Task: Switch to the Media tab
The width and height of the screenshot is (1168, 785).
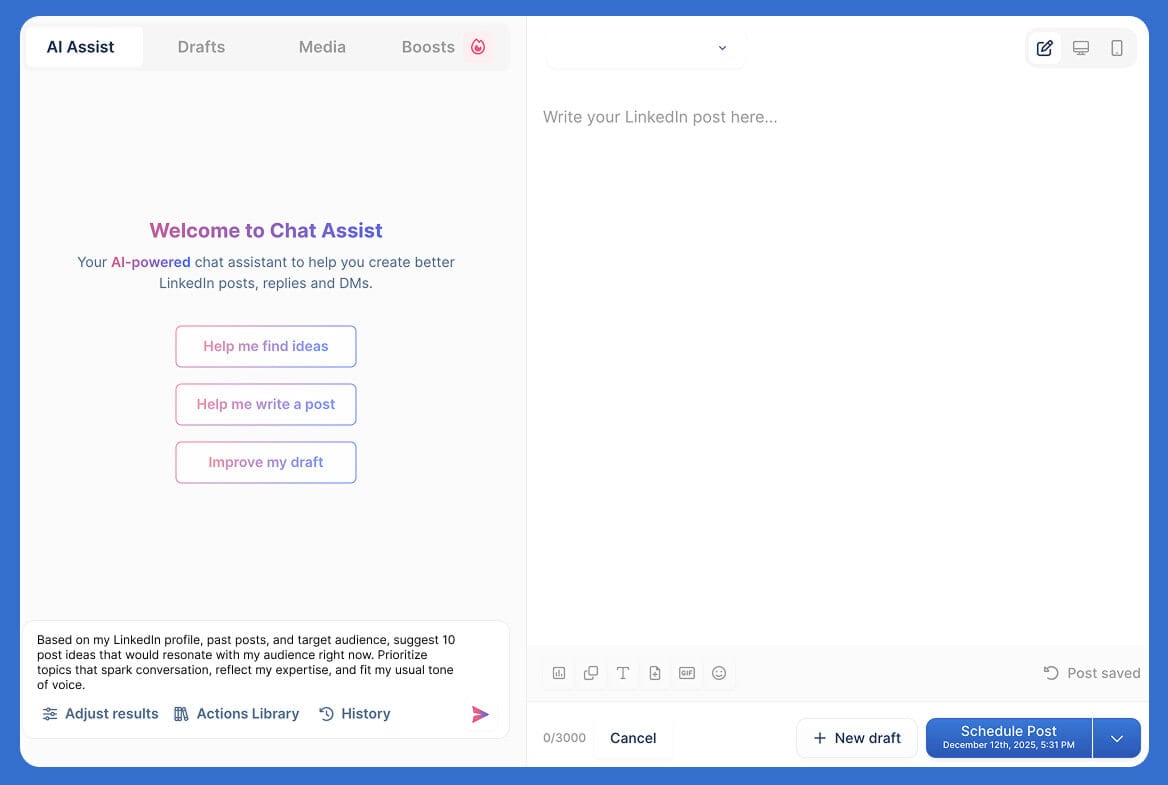Action: pos(322,47)
